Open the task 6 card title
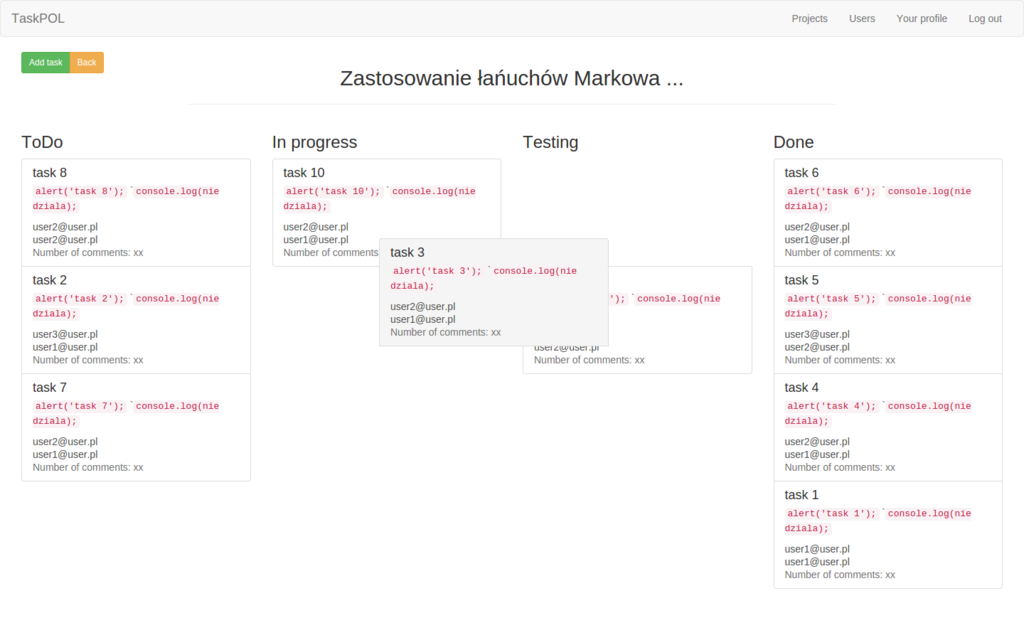 point(801,173)
